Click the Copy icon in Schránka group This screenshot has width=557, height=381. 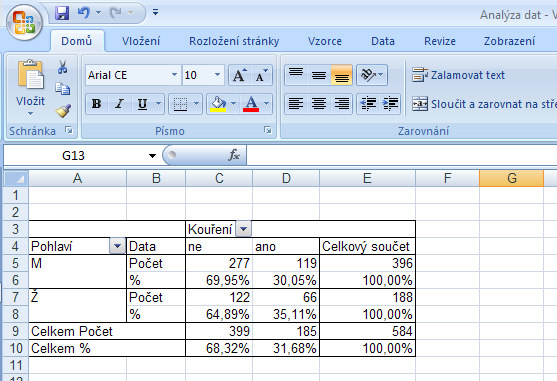(63, 88)
